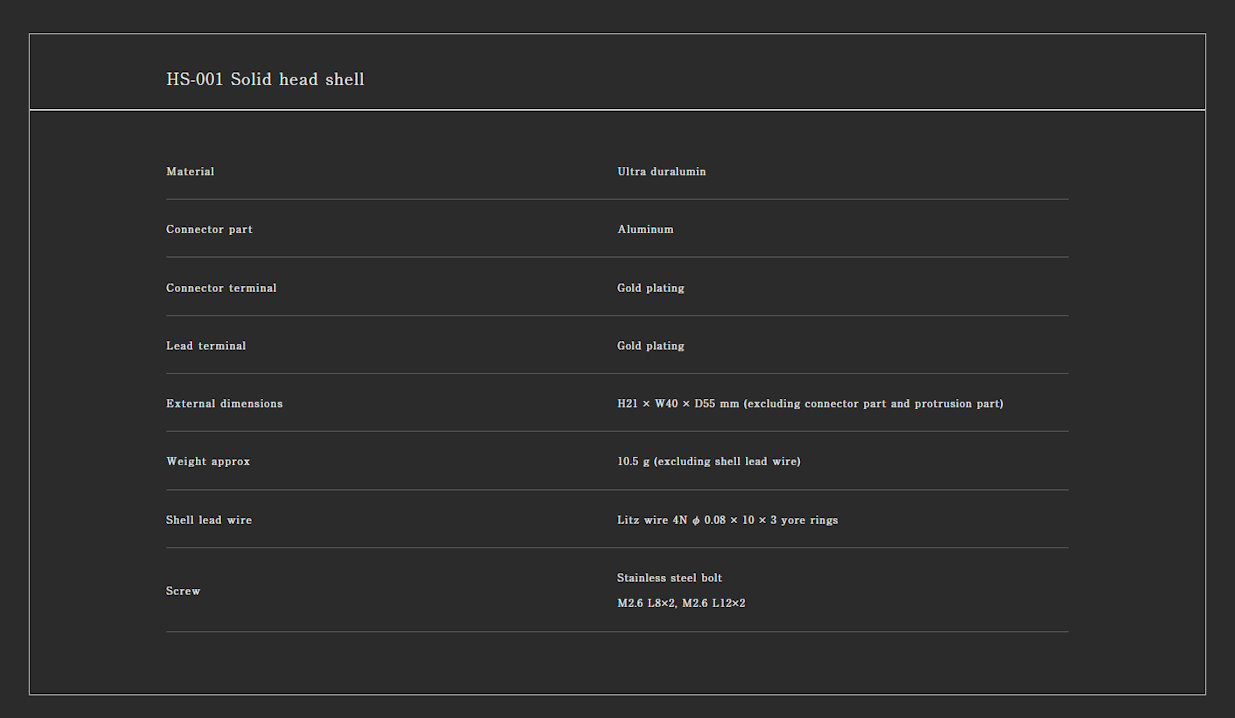Click Gold plating in Lead terminal row
This screenshot has height=718, width=1235.
click(x=651, y=346)
